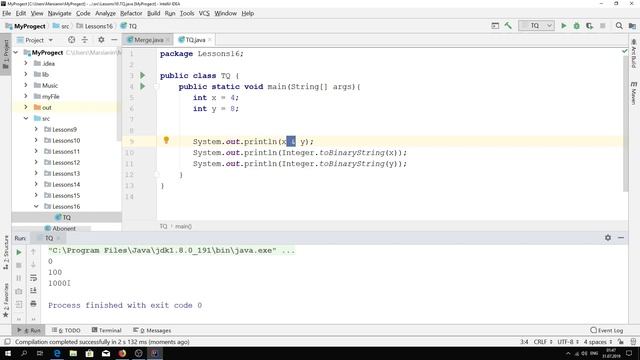The height and width of the screenshot is (360, 640).
Task: Open the VCS menu
Action: (204, 13)
